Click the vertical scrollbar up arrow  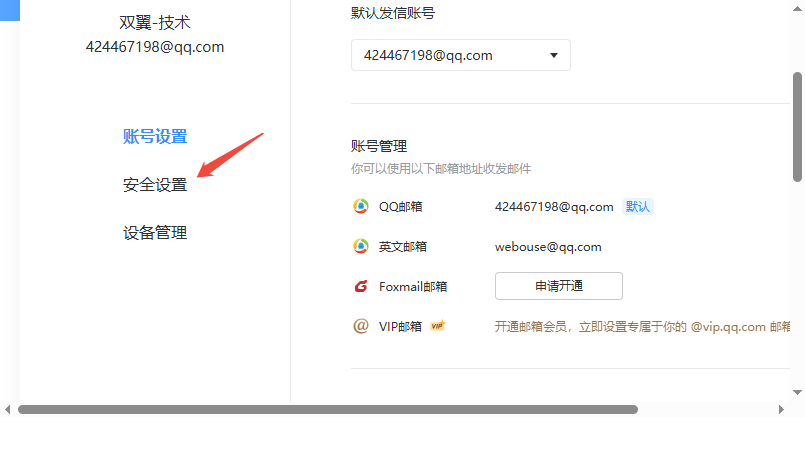(797, 9)
